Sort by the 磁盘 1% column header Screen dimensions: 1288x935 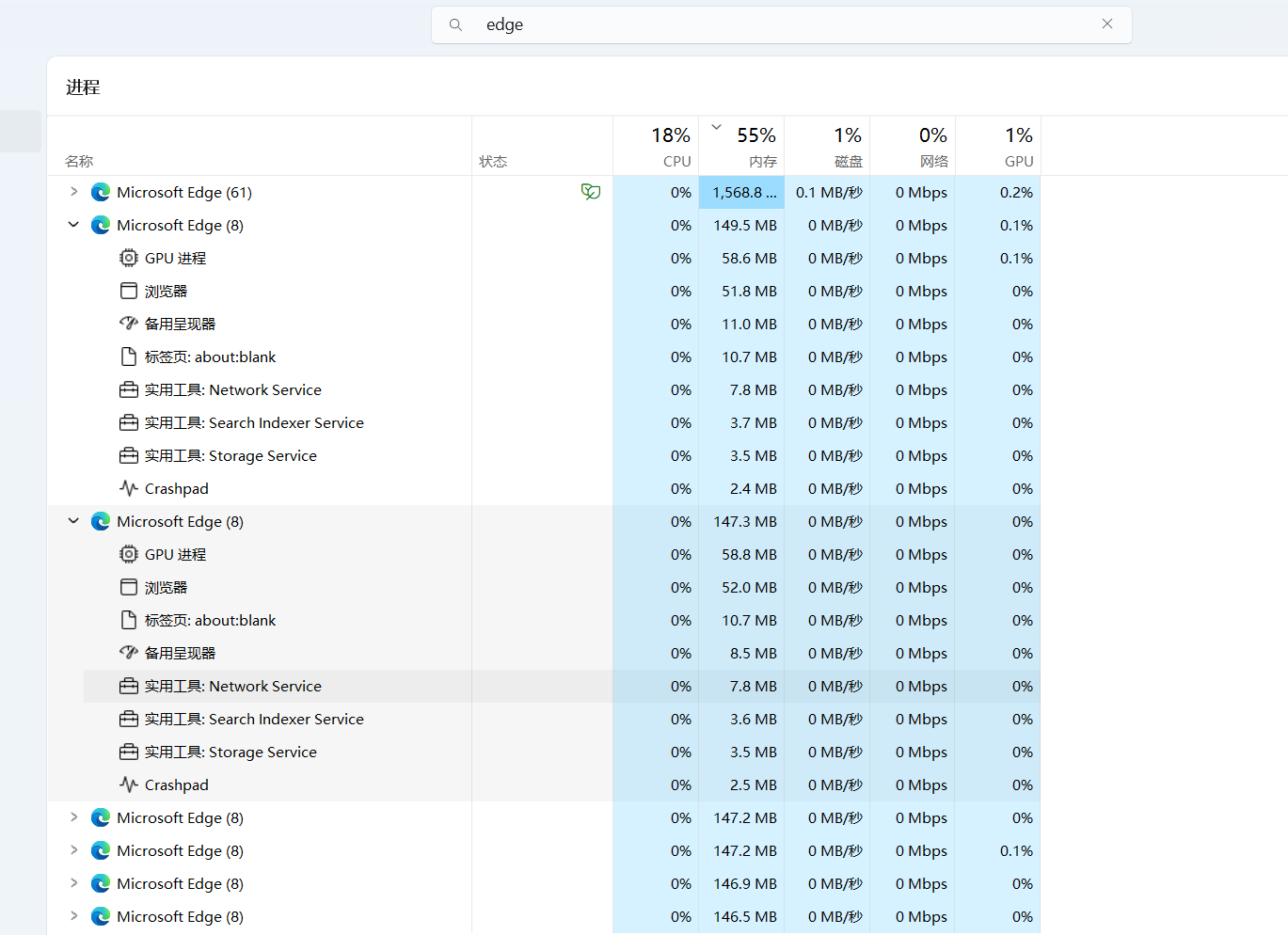pyautogui.click(x=827, y=146)
